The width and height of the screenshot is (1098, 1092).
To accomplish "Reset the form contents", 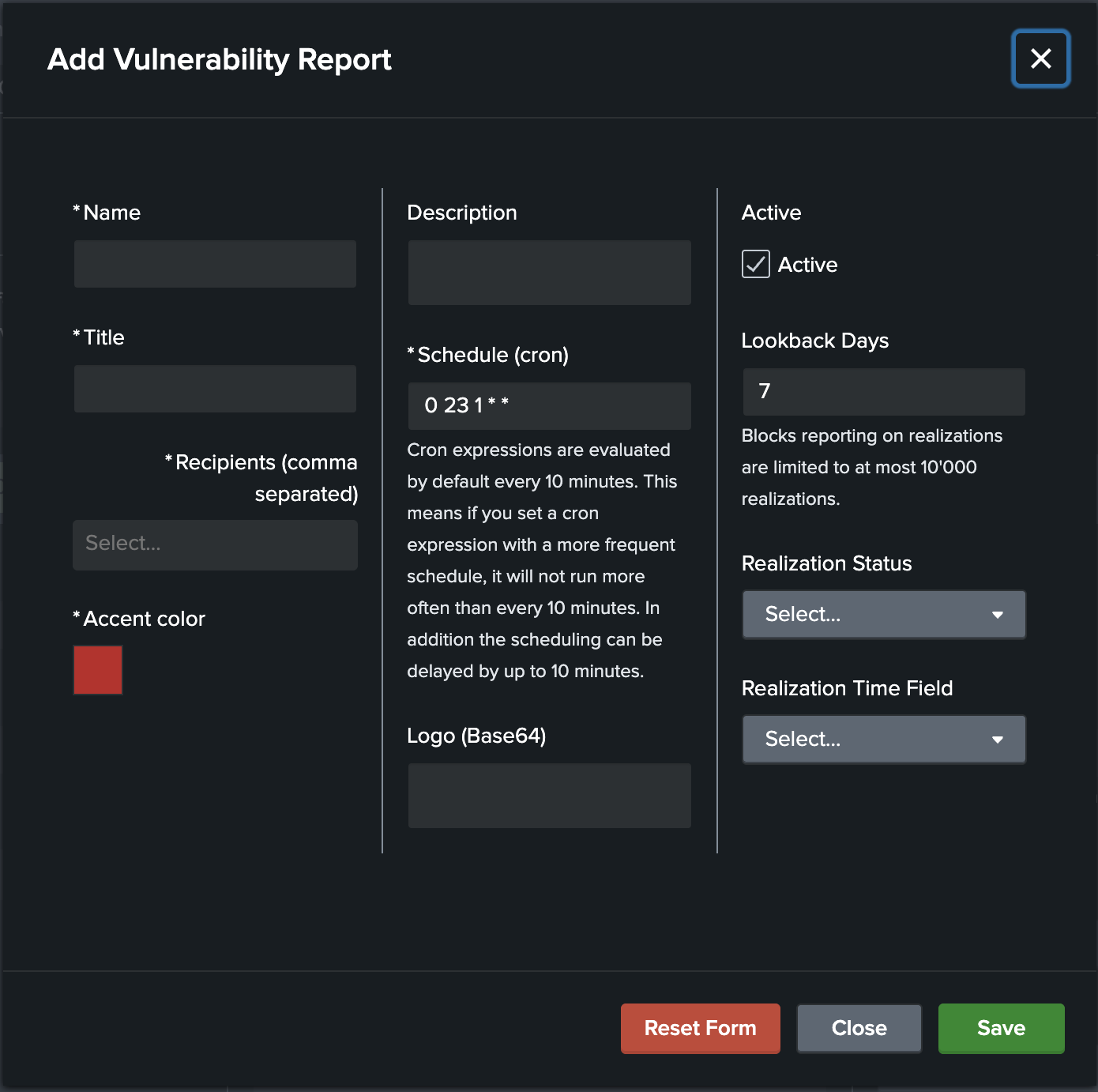I will click(x=700, y=1028).
